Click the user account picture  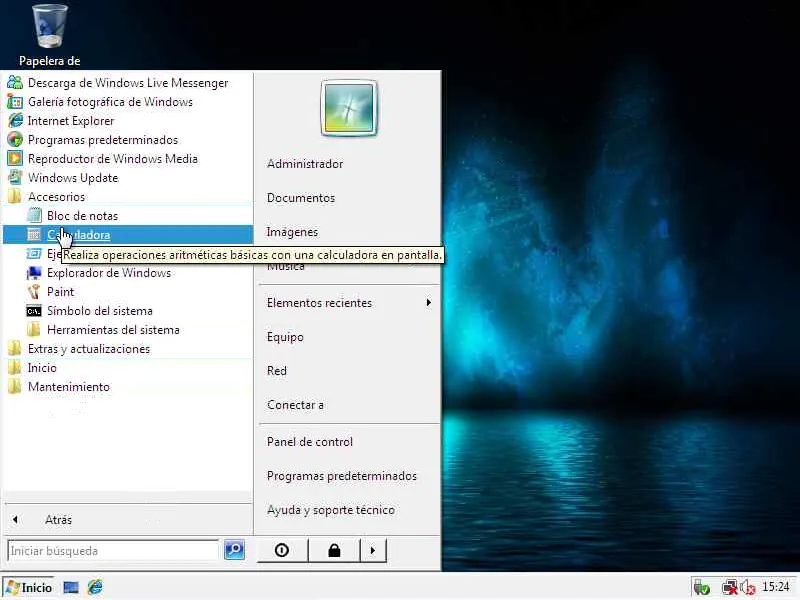[349, 108]
